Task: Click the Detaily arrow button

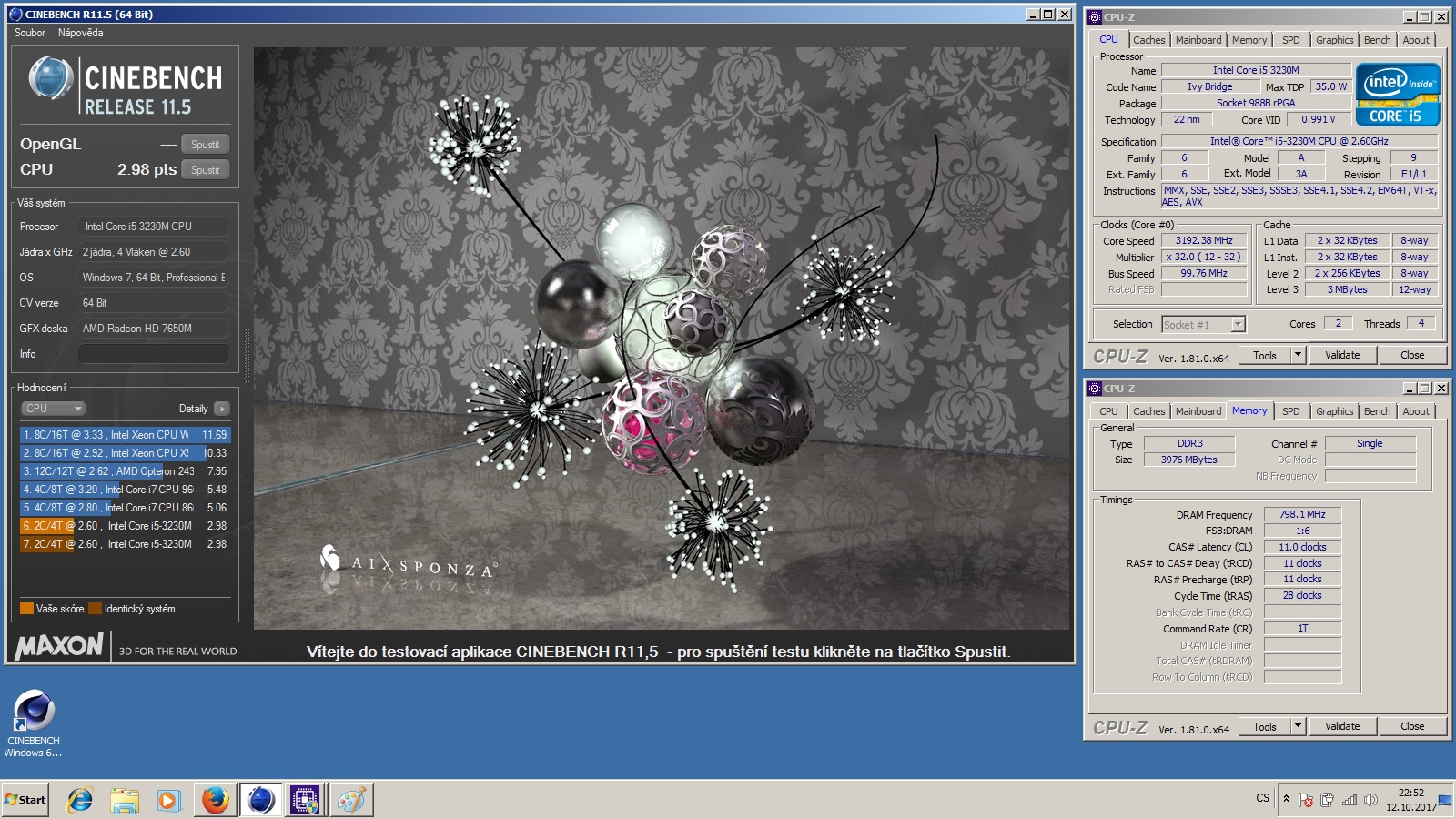Action: tap(222, 409)
